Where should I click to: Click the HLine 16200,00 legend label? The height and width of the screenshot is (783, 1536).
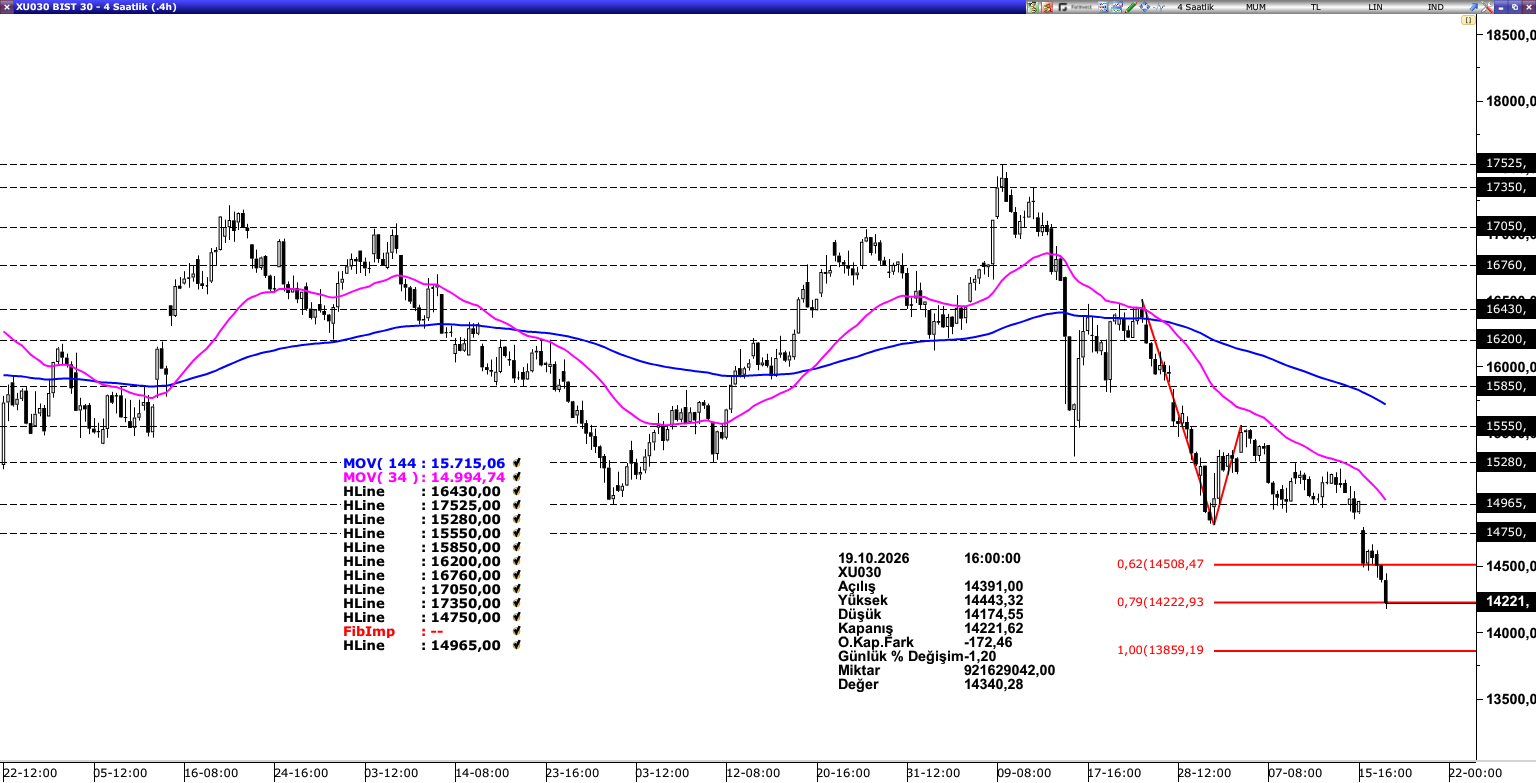(x=422, y=561)
